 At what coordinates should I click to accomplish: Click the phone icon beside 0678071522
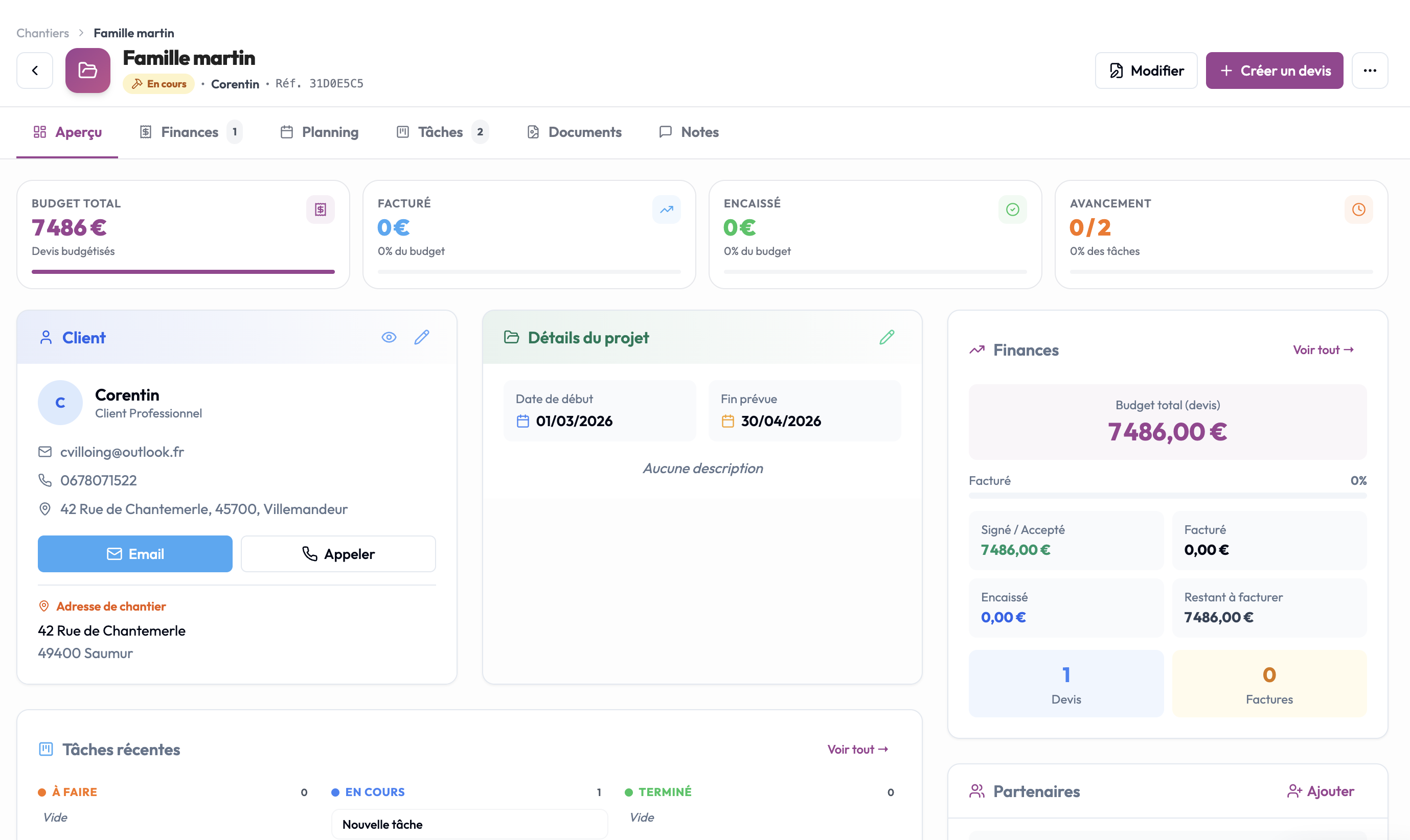pos(45,480)
